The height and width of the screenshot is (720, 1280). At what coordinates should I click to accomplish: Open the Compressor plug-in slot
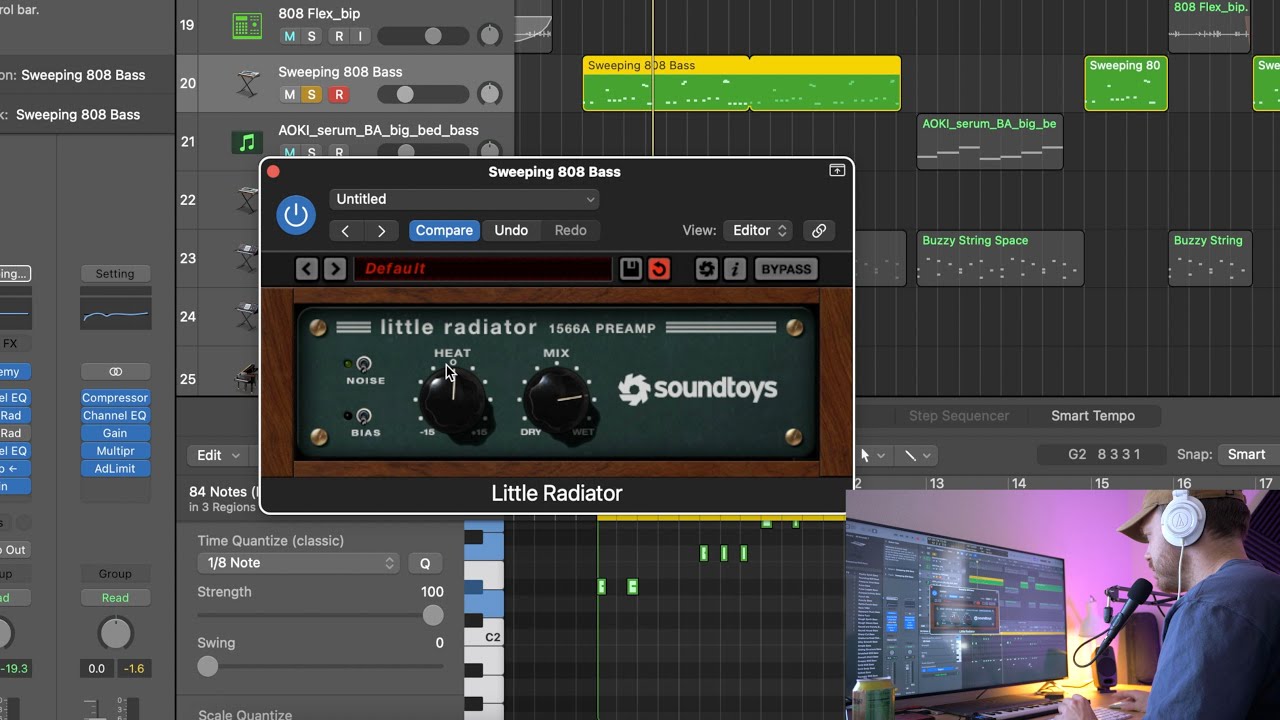coord(115,398)
